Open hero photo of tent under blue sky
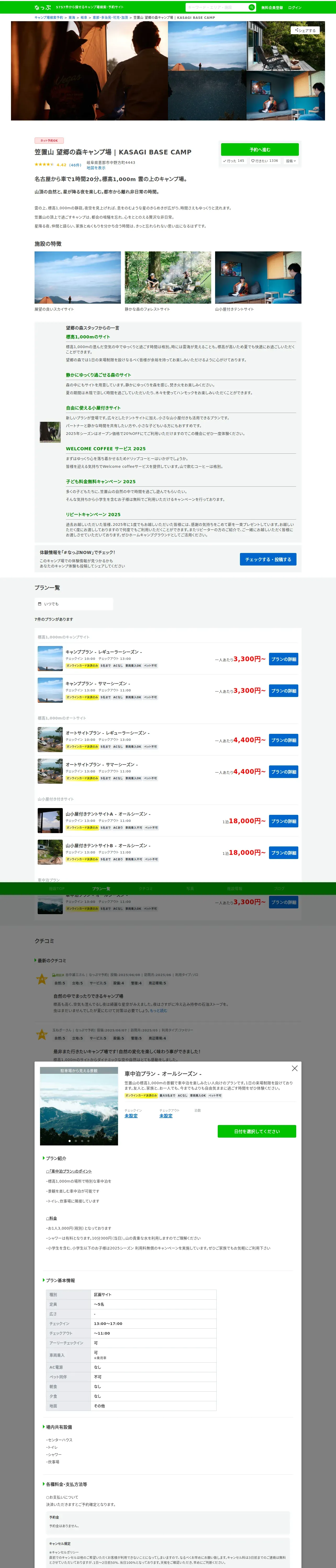 pyautogui.click(x=207, y=46)
